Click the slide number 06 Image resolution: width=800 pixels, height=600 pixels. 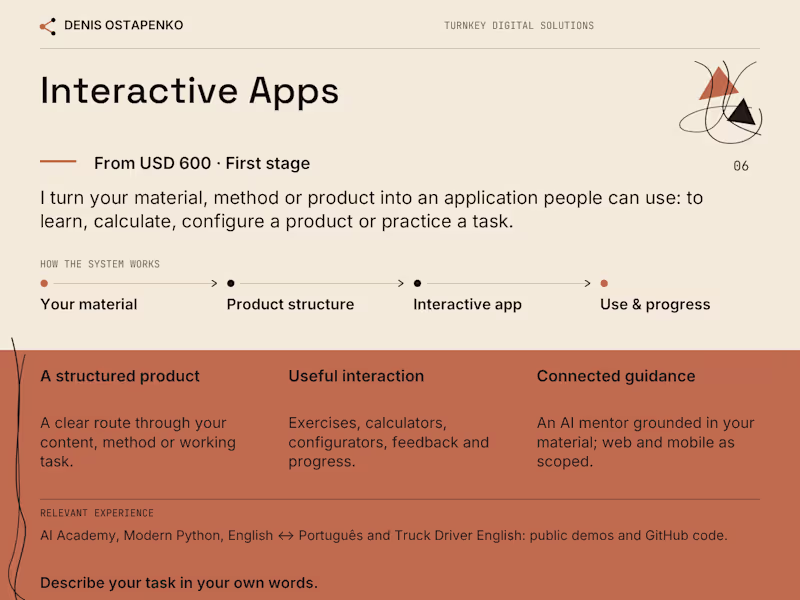741,166
